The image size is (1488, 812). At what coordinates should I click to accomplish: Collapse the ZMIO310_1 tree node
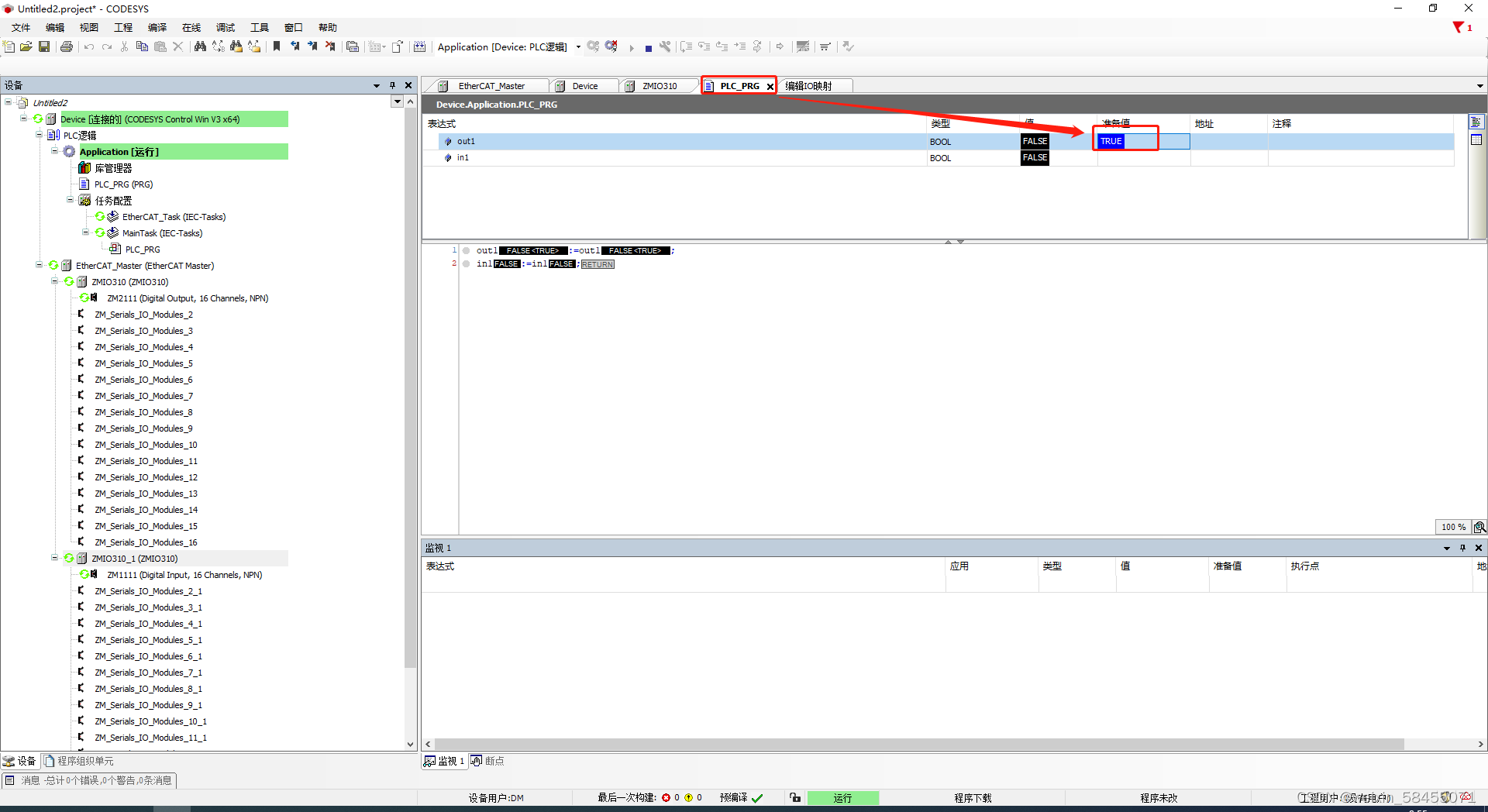click(54, 558)
